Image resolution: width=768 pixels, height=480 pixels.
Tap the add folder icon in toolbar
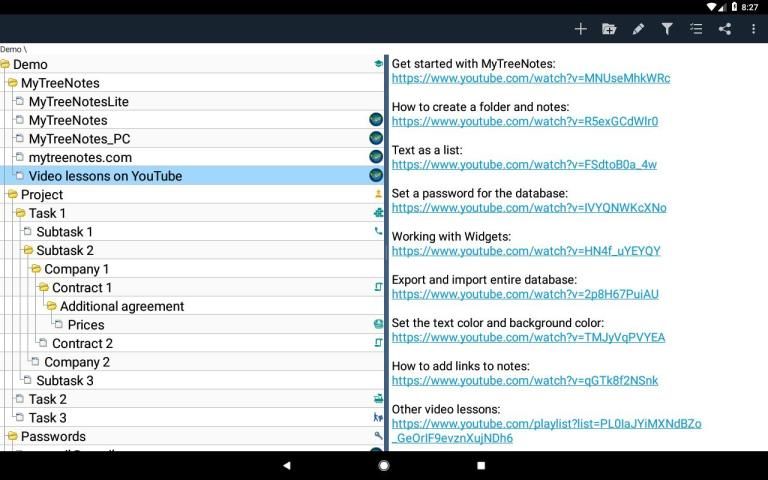tap(609, 29)
